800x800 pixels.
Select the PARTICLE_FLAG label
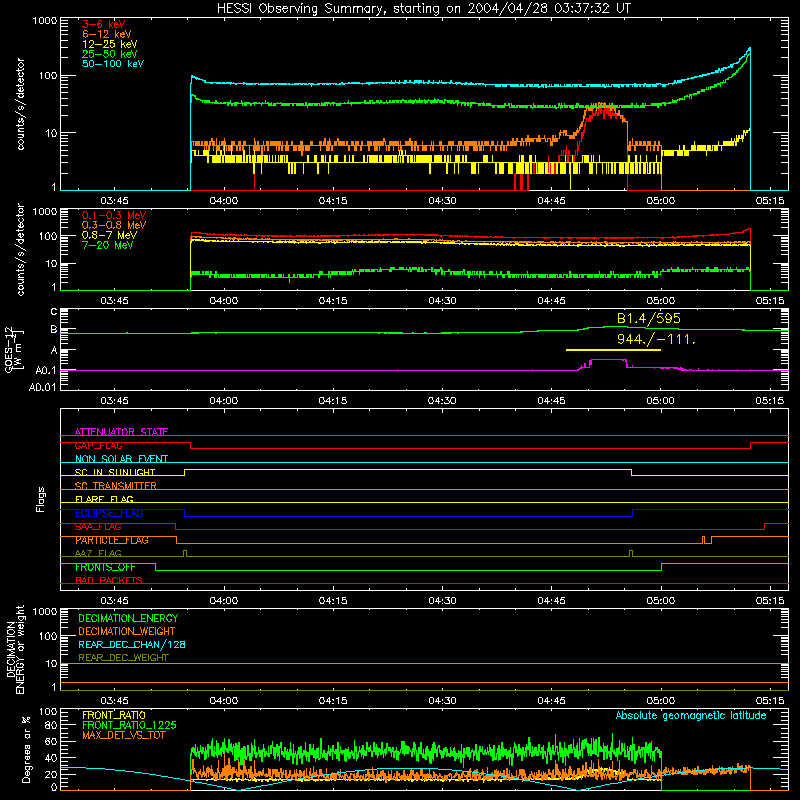point(112,540)
